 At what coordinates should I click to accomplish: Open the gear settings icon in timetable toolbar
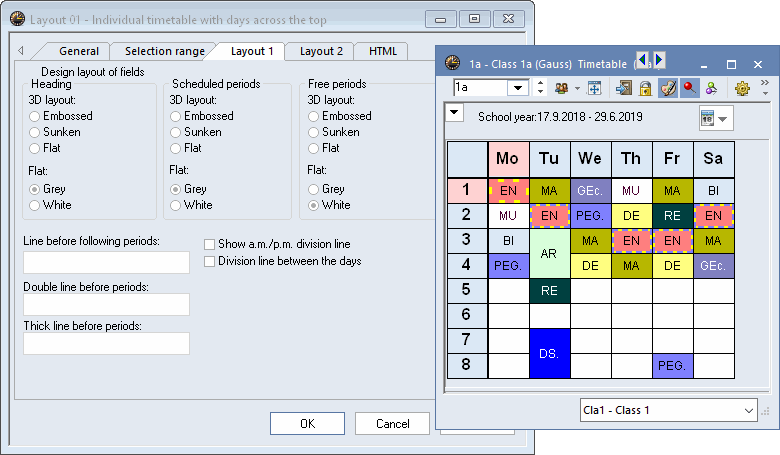pos(742,88)
